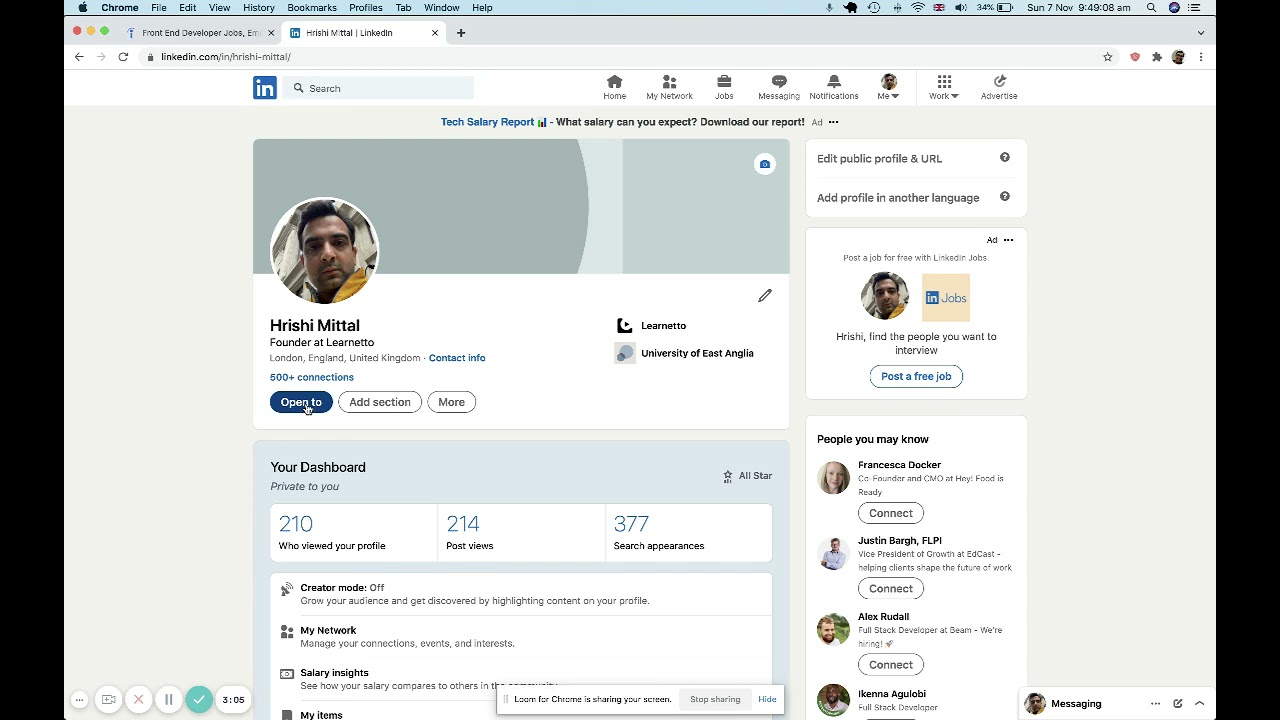Screen dimensions: 1280x720
Task: Click help icon beside Add profile language
Action: (x=1005, y=197)
